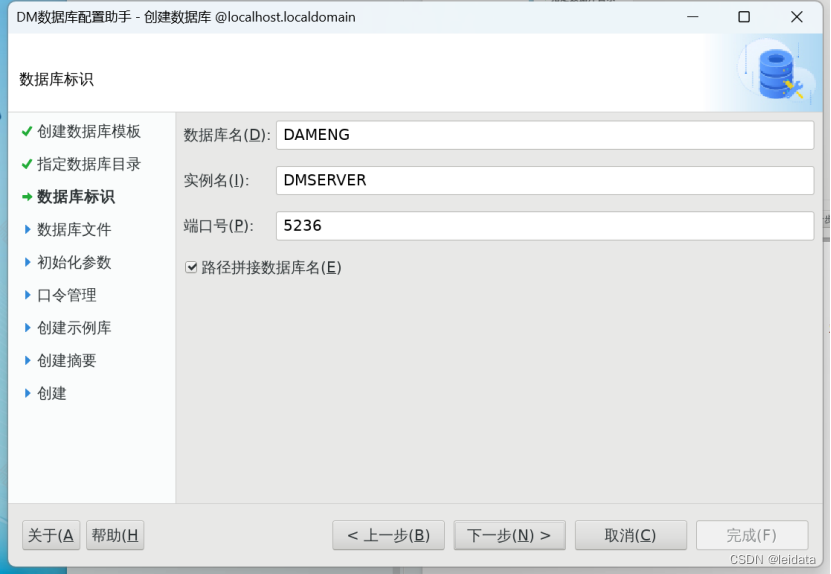This screenshot has width=831, height=574.
Task: Focus the 实例名 field containing DMSERVER
Action: (x=545, y=180)
